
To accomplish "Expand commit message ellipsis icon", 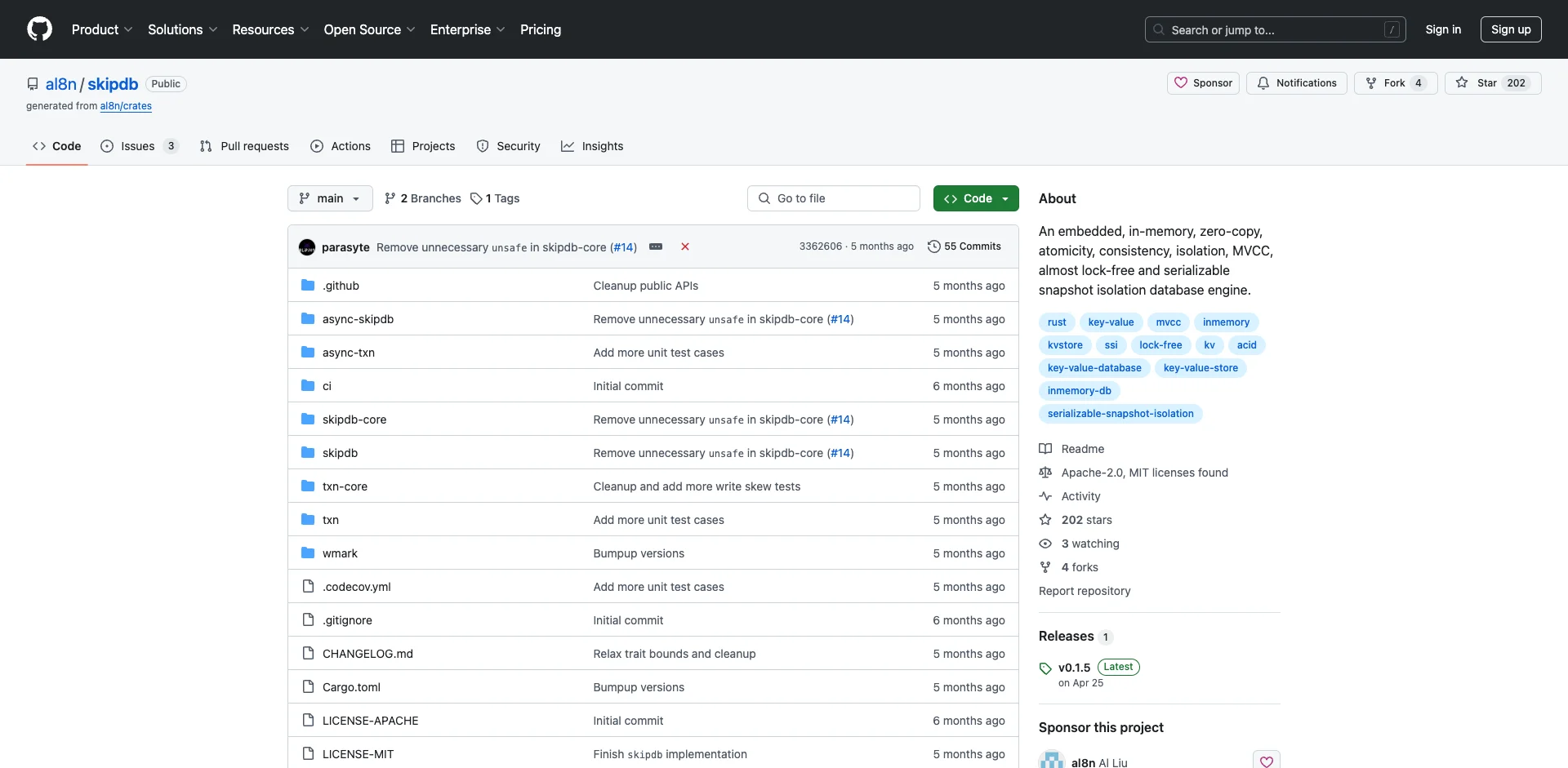I will pyautogui.click(x=656, y=246).
